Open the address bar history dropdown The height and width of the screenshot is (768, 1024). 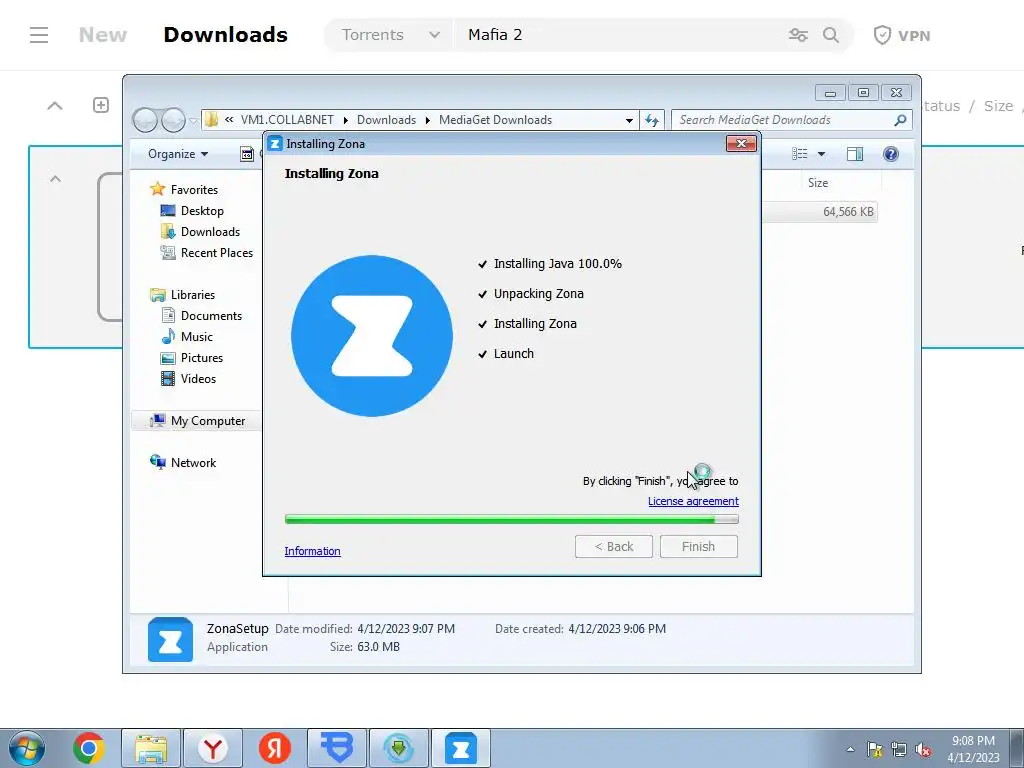coord(629,120)
